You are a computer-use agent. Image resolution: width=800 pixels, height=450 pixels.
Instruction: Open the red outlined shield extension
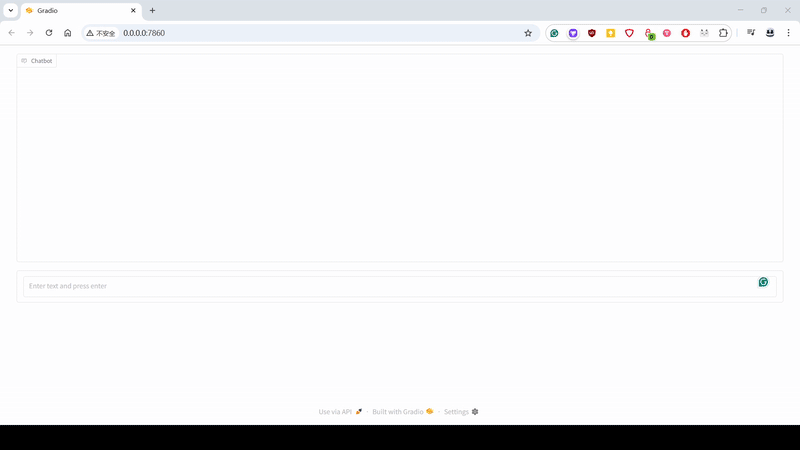tap(630, 33)
